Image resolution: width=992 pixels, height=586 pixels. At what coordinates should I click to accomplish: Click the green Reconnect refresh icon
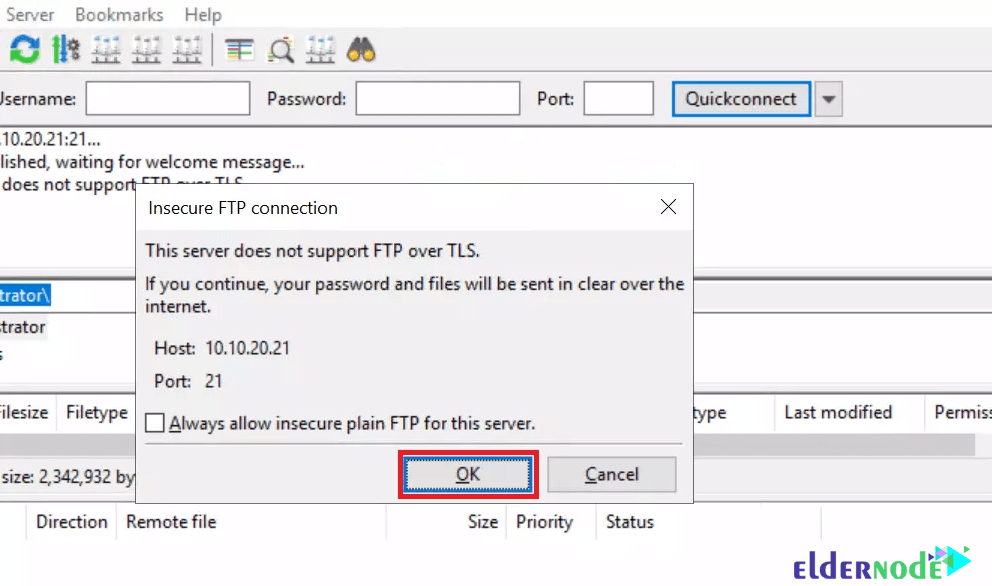pyautogui.click(x=25, y=49)
